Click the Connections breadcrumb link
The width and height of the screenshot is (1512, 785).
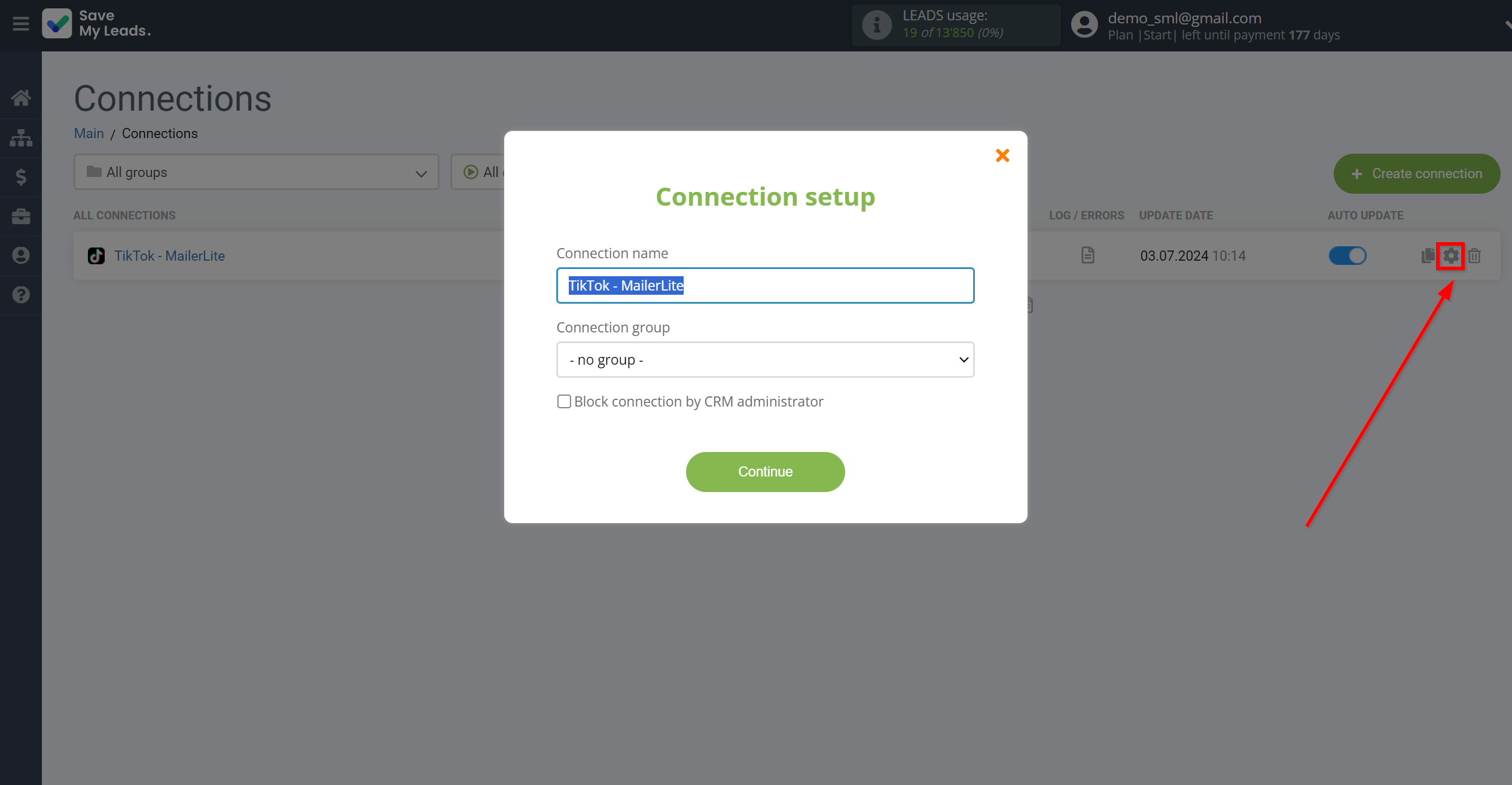point(159,133)
